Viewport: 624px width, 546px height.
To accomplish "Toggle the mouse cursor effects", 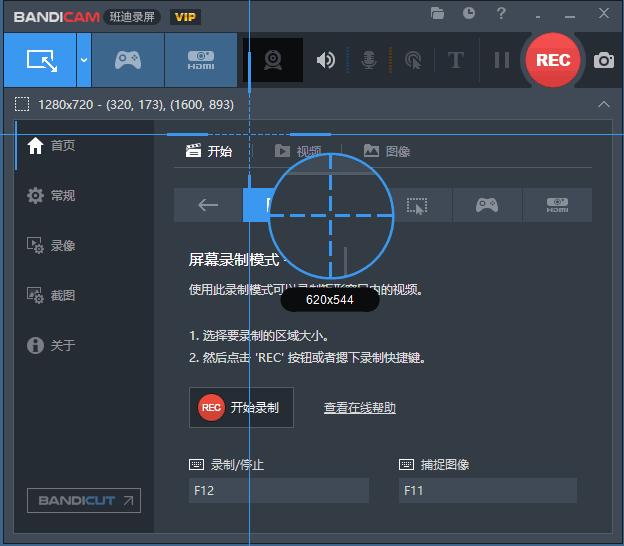I will [412, 60].
